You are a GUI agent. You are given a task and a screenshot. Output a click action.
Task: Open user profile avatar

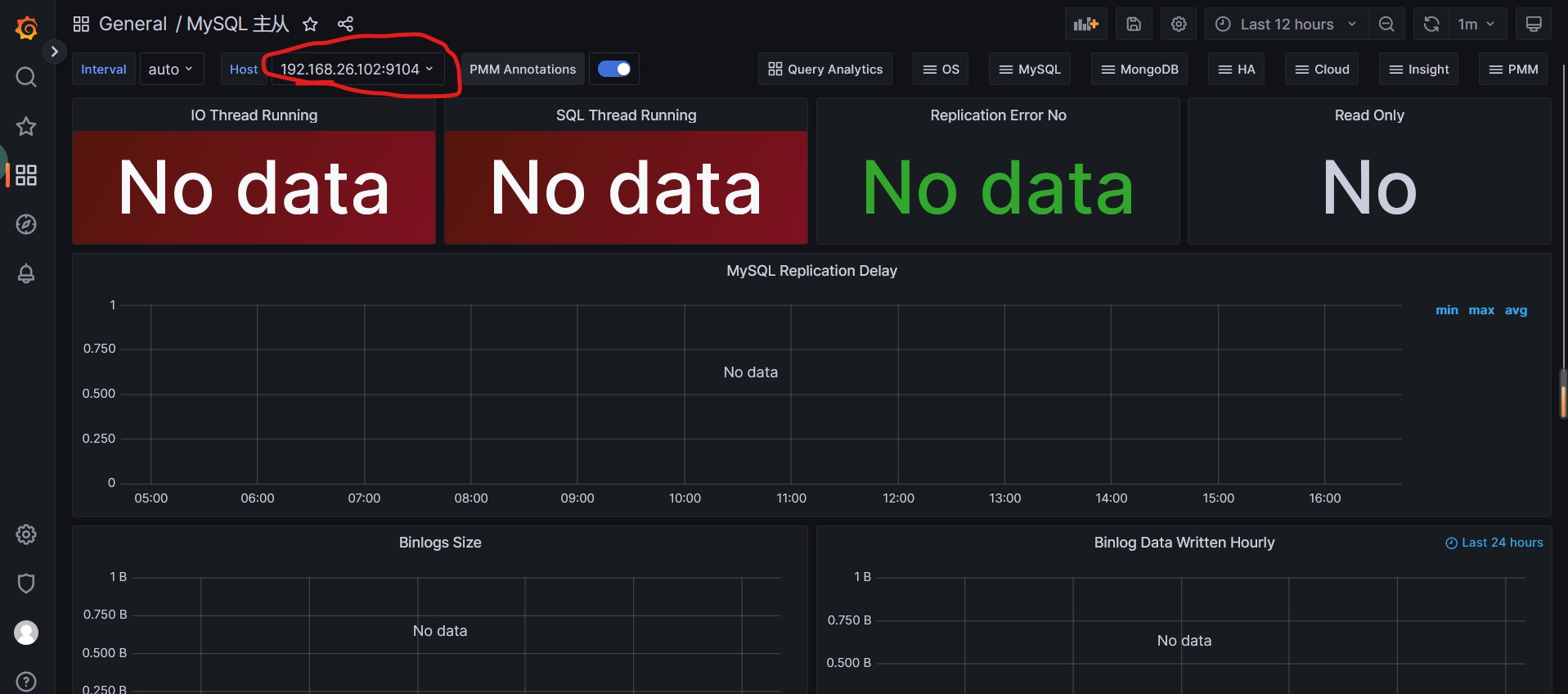click(x=26, y=633)
